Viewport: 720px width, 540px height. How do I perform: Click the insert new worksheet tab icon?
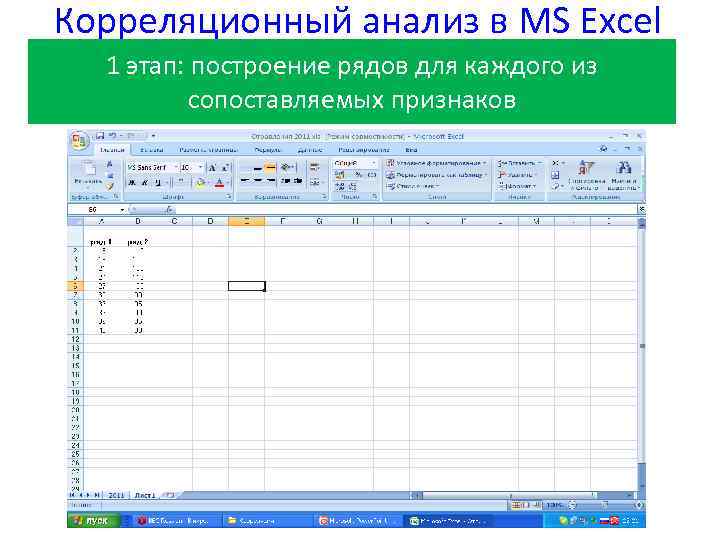point(169,495)
